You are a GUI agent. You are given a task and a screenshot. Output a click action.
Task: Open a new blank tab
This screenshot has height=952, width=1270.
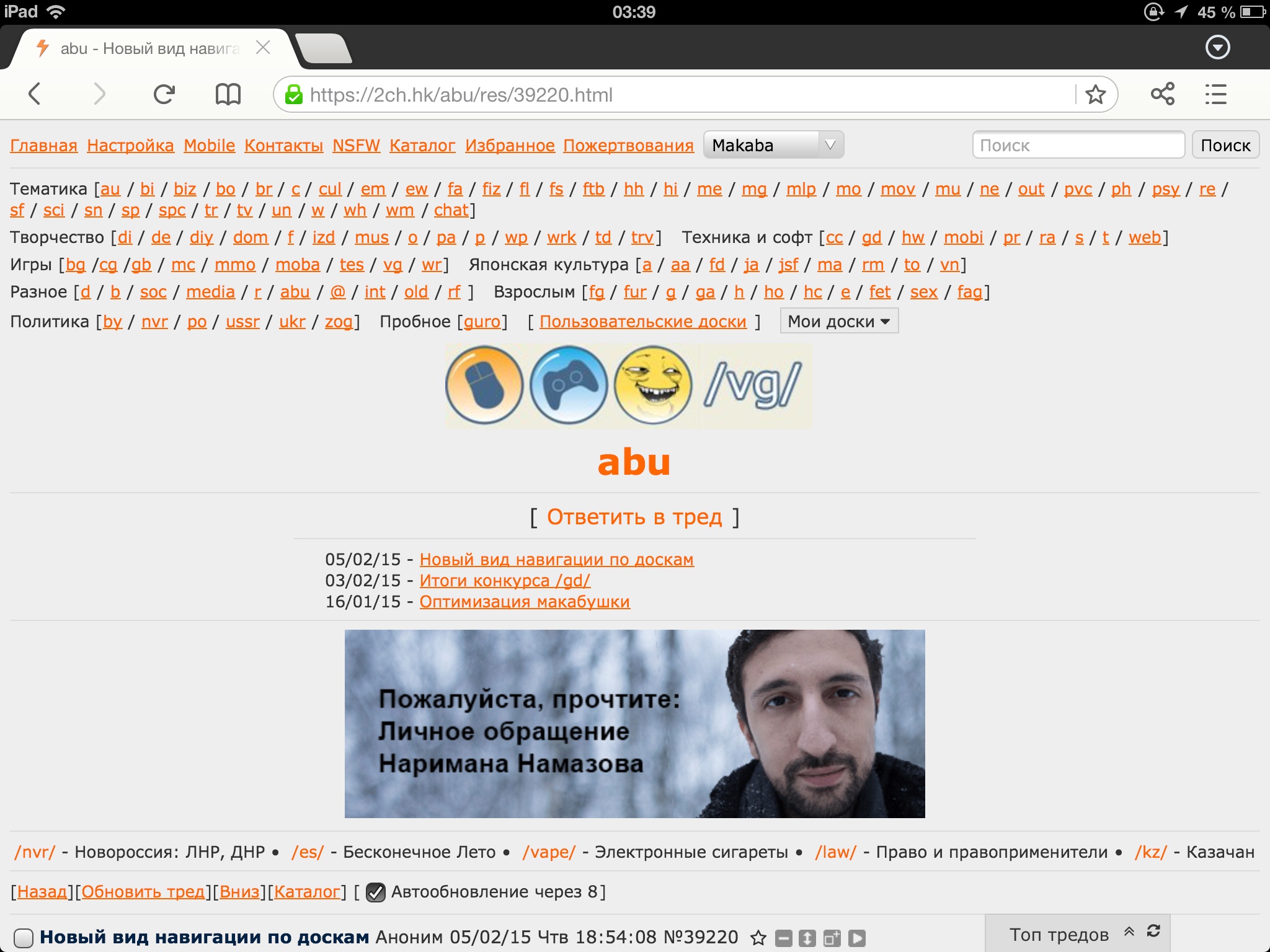pos(324,48)
